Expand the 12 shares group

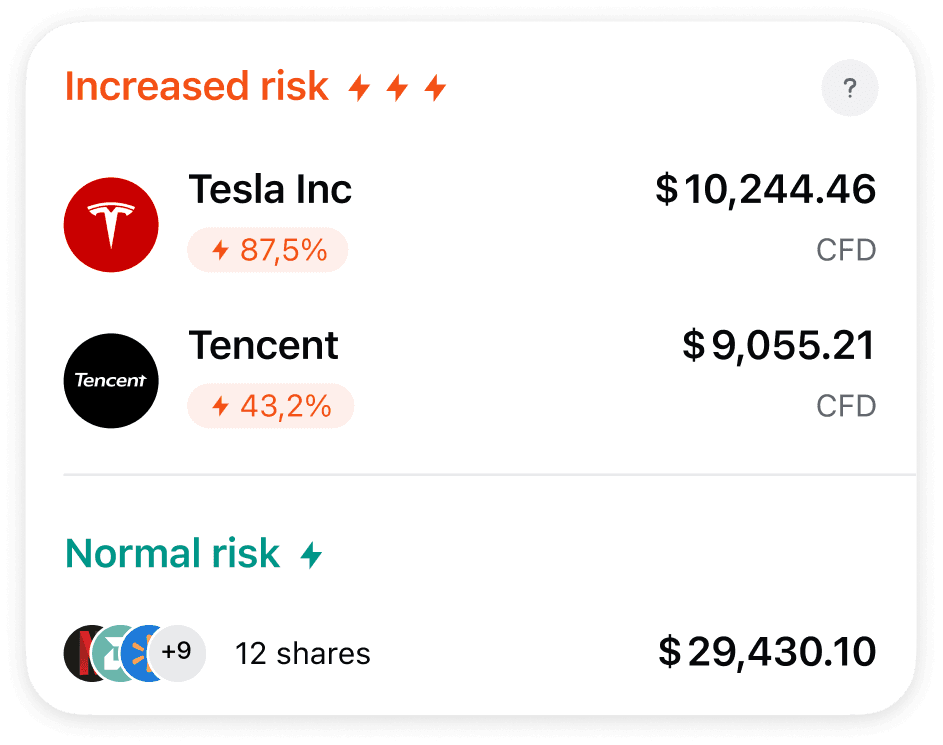pyautogui.click(x=302, y=654)
